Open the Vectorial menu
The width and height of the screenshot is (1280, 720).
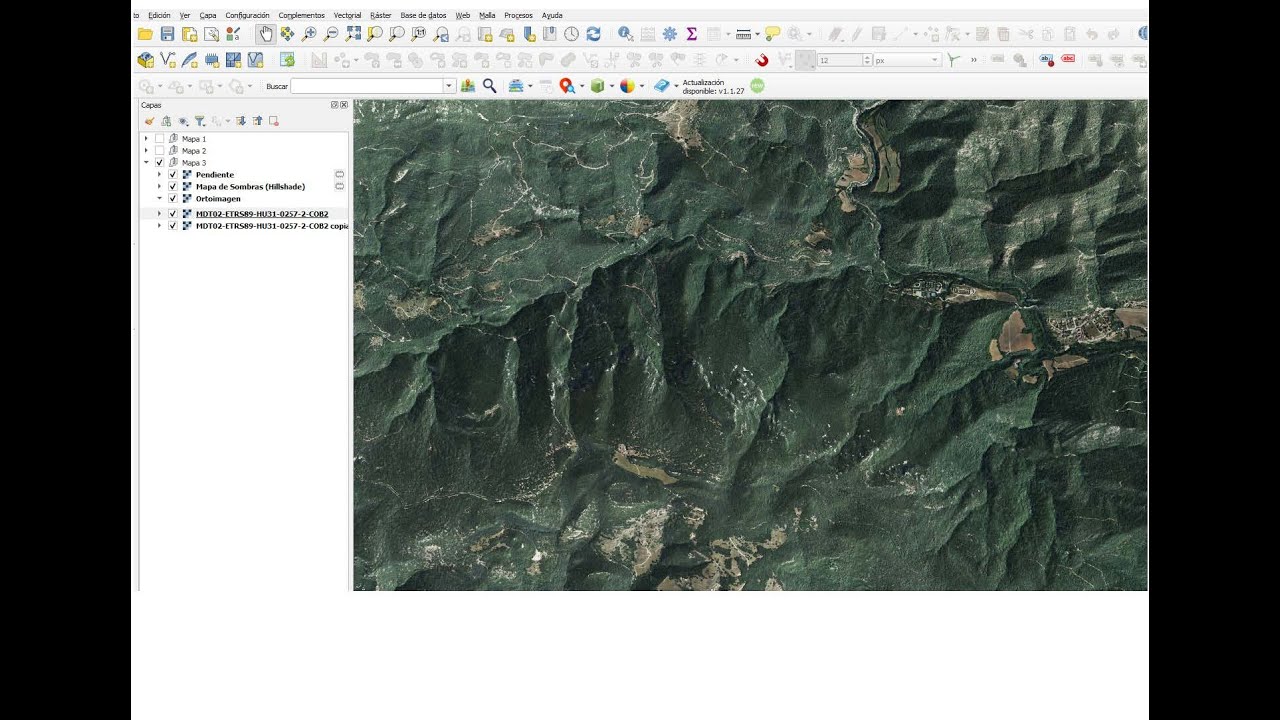348,15
